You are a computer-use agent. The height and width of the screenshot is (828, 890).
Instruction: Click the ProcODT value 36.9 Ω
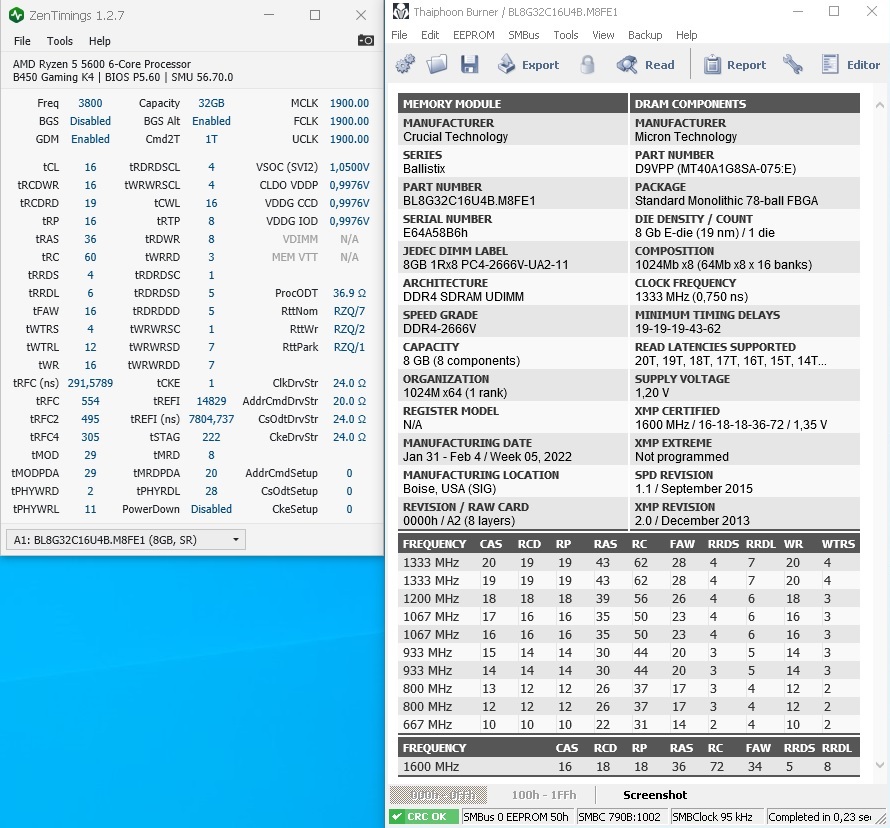349,293
